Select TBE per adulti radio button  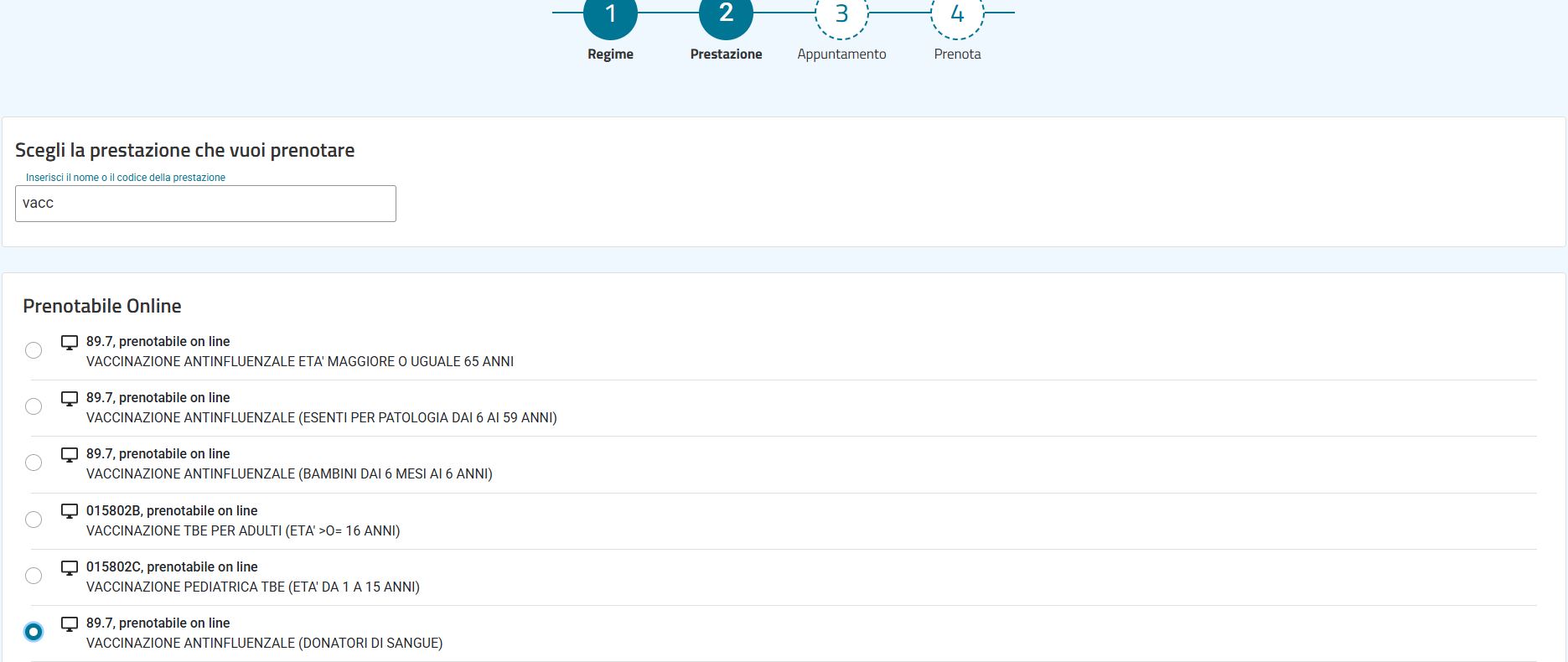34,520
